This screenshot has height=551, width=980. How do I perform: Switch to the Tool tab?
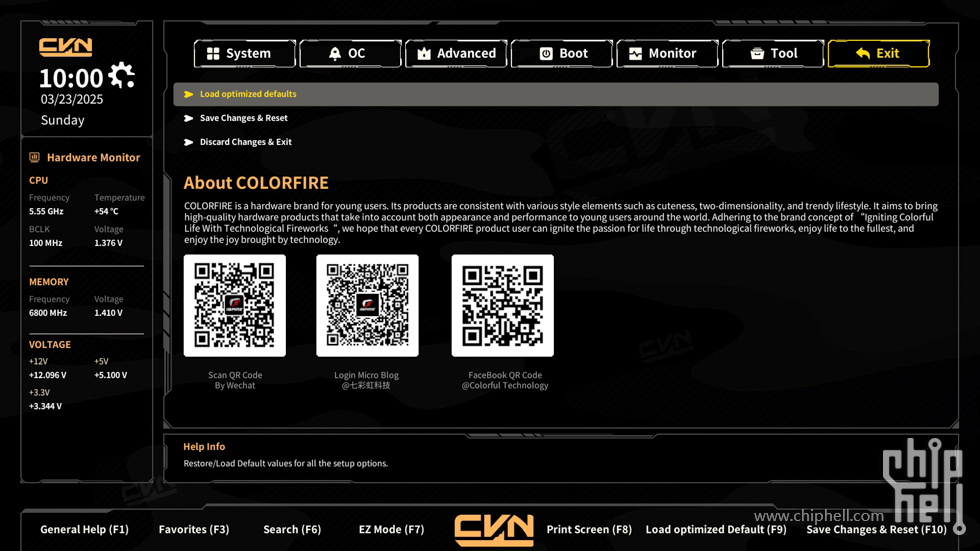tap(772, 54)
